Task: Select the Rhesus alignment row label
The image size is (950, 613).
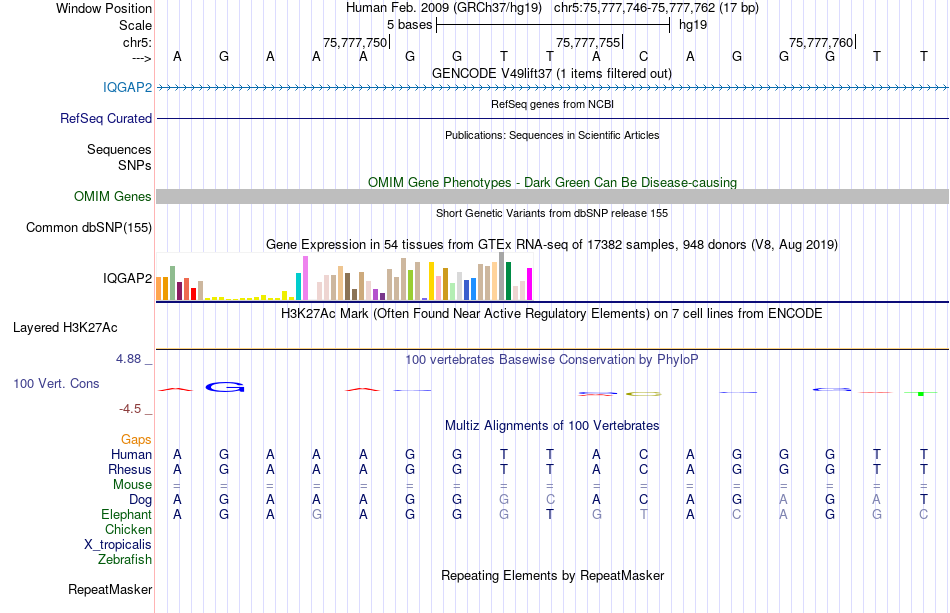Action: click(130, 469)
